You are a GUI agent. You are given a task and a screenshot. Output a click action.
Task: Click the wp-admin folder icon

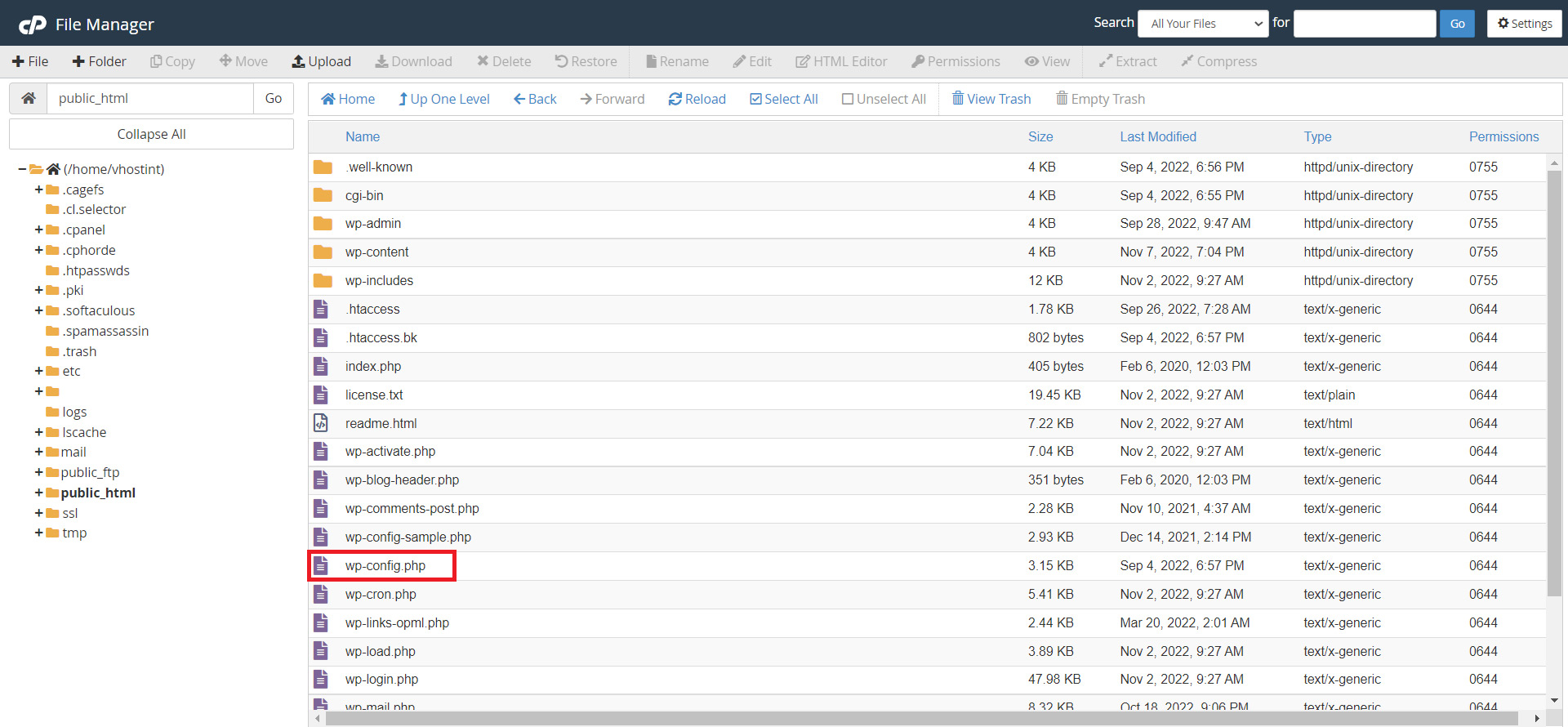[323, 223]
